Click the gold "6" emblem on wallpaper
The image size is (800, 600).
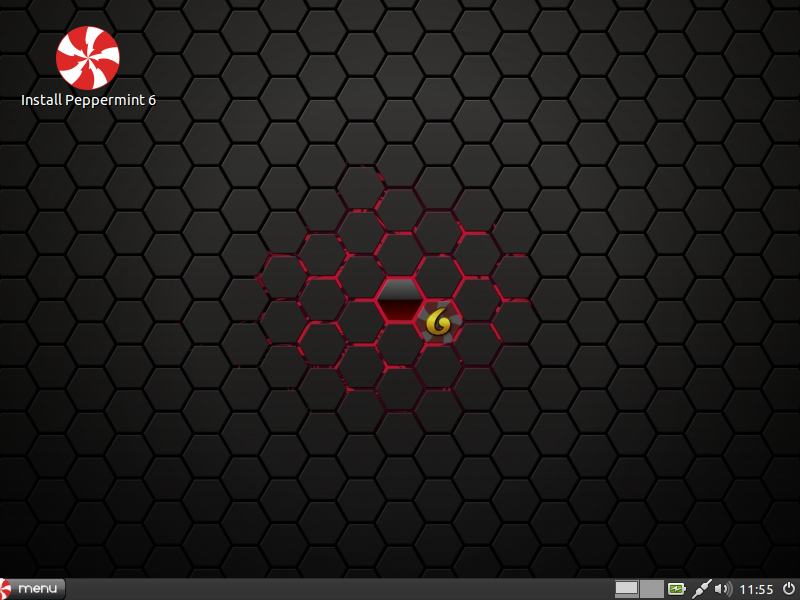tap(440, 322)
